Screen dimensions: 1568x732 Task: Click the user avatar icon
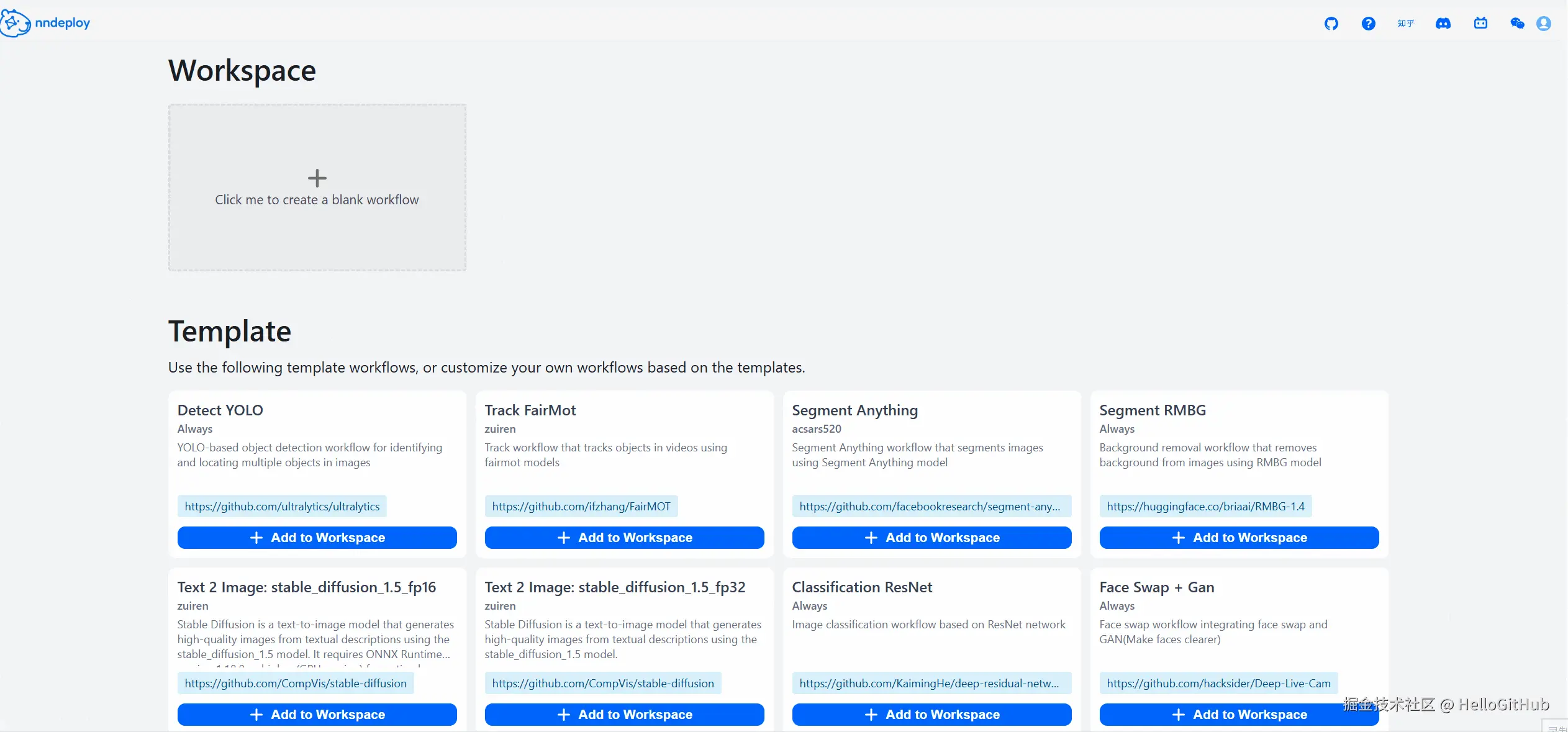click(1544, 24)
